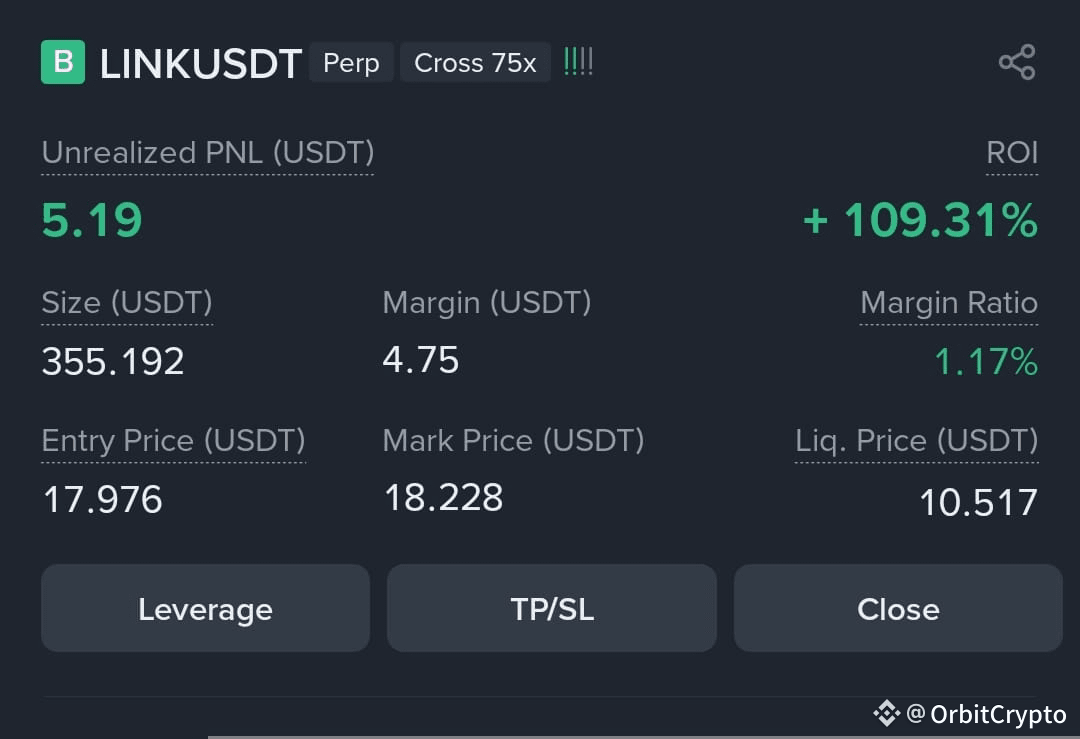Open the LINKUSDT pair title

200,64
